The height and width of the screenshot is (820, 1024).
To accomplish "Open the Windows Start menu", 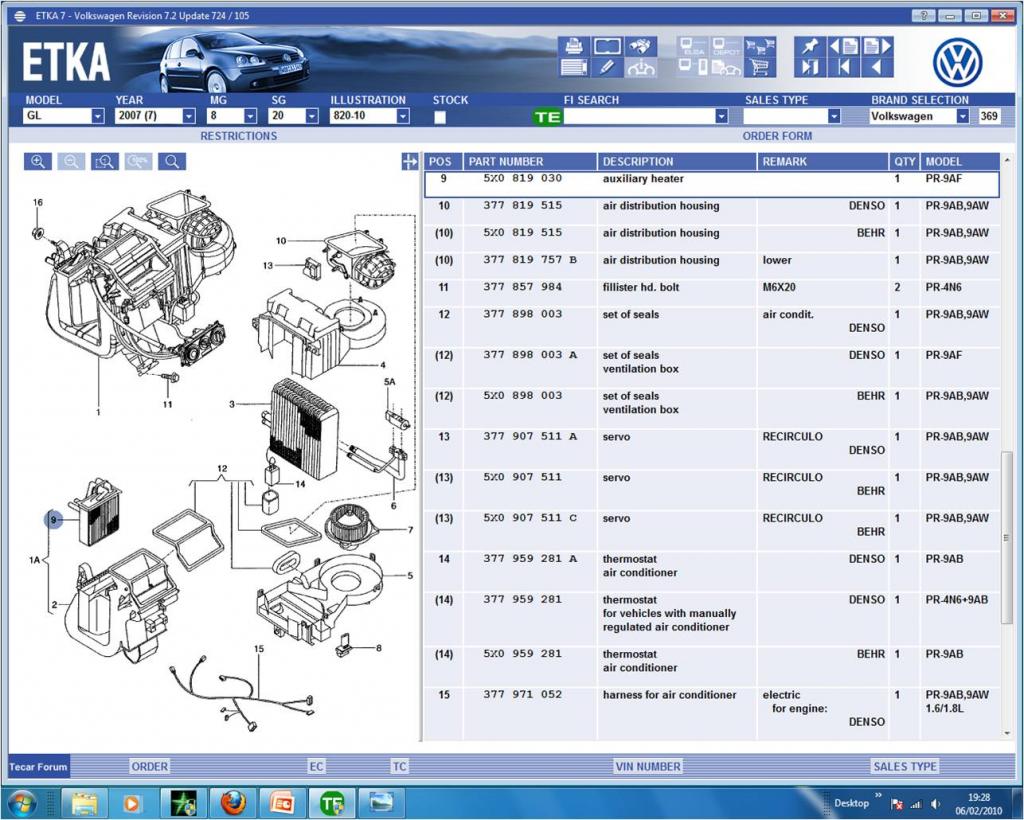I will [x=23, y=802].
